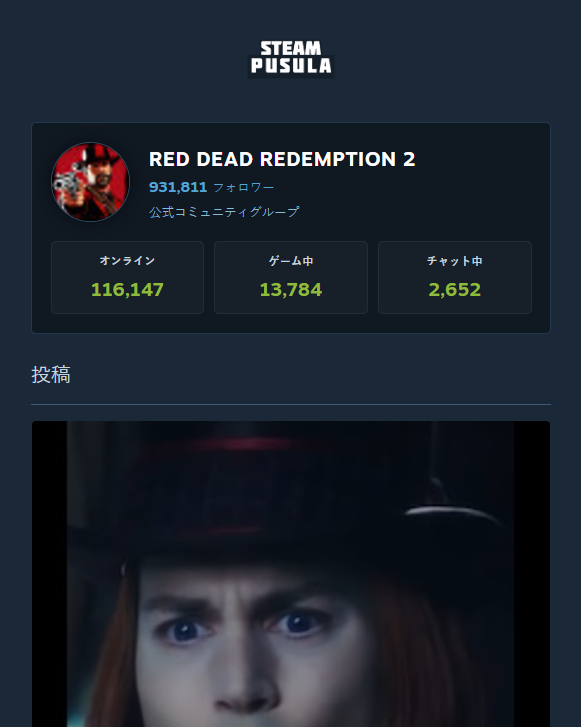The image size is (581, 727).
Task: Click the Steam Pusula logo
Action: pyautogui.click(x=291, y=58)
